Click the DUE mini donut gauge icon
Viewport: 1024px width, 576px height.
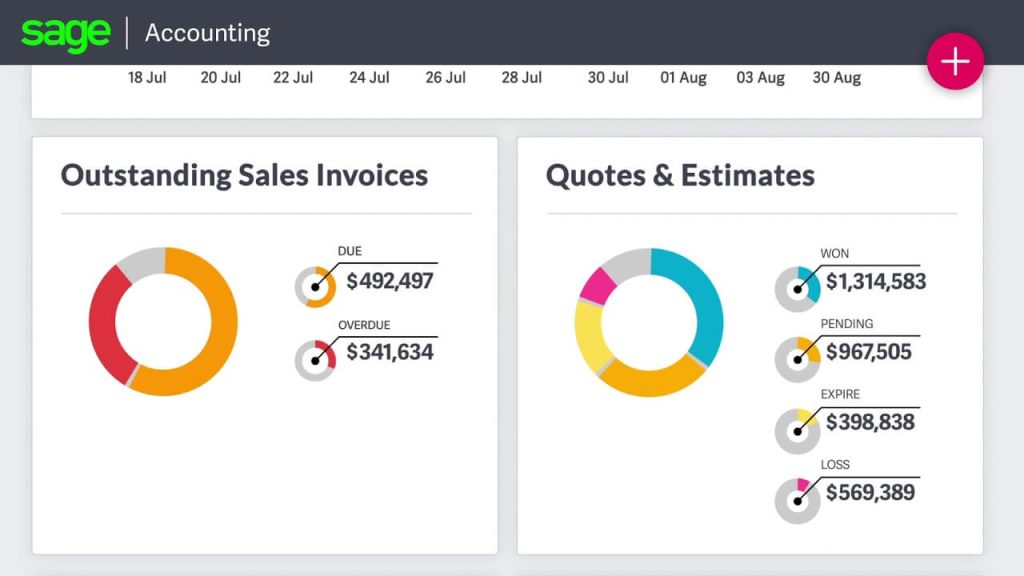[315, 287]
